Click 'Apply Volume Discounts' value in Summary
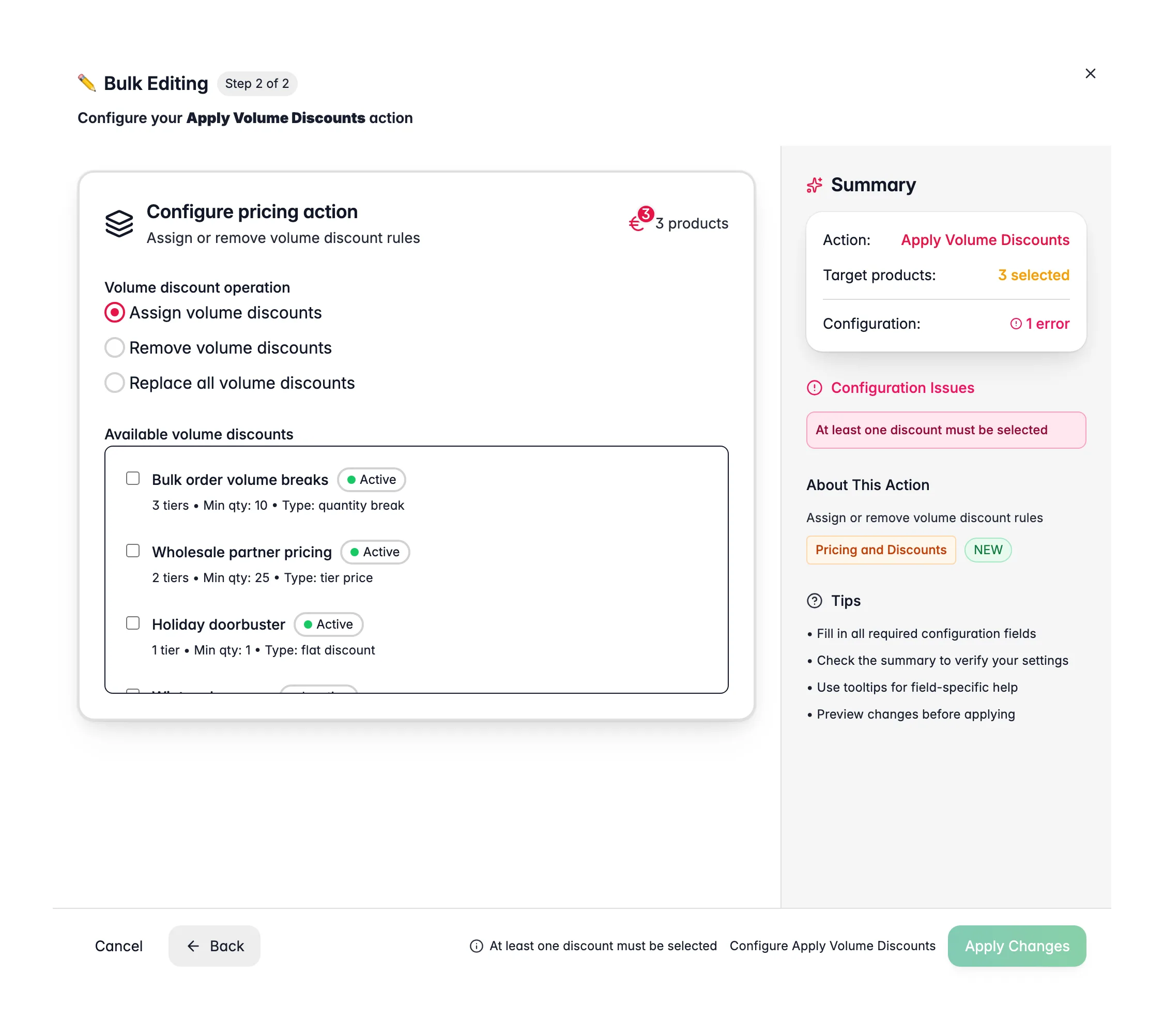This screenshot has height=1036, width=1164. pyautogui.click(x=985, y=240)
